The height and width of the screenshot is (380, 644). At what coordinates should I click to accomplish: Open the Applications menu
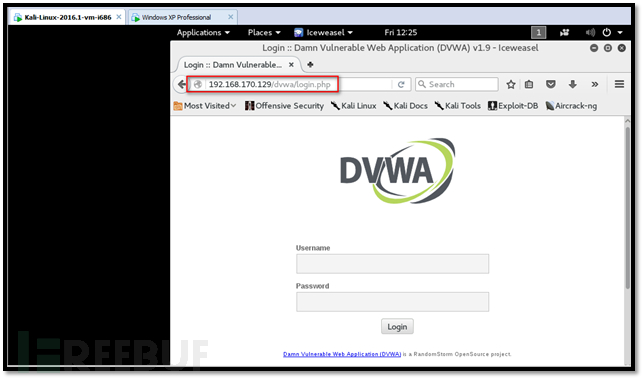click(203, 32)
